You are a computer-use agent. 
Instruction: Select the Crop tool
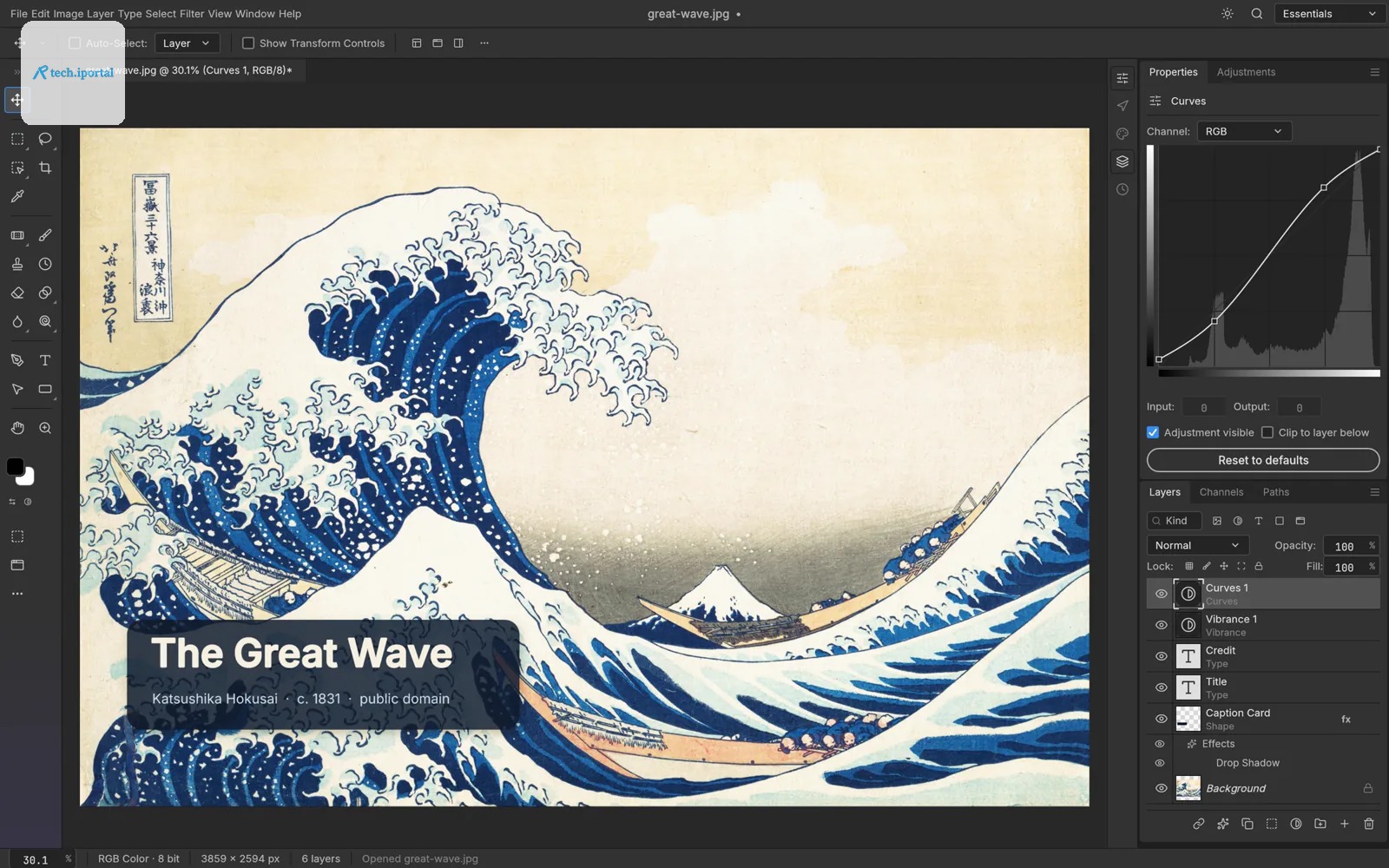click(x=45, y=168)
